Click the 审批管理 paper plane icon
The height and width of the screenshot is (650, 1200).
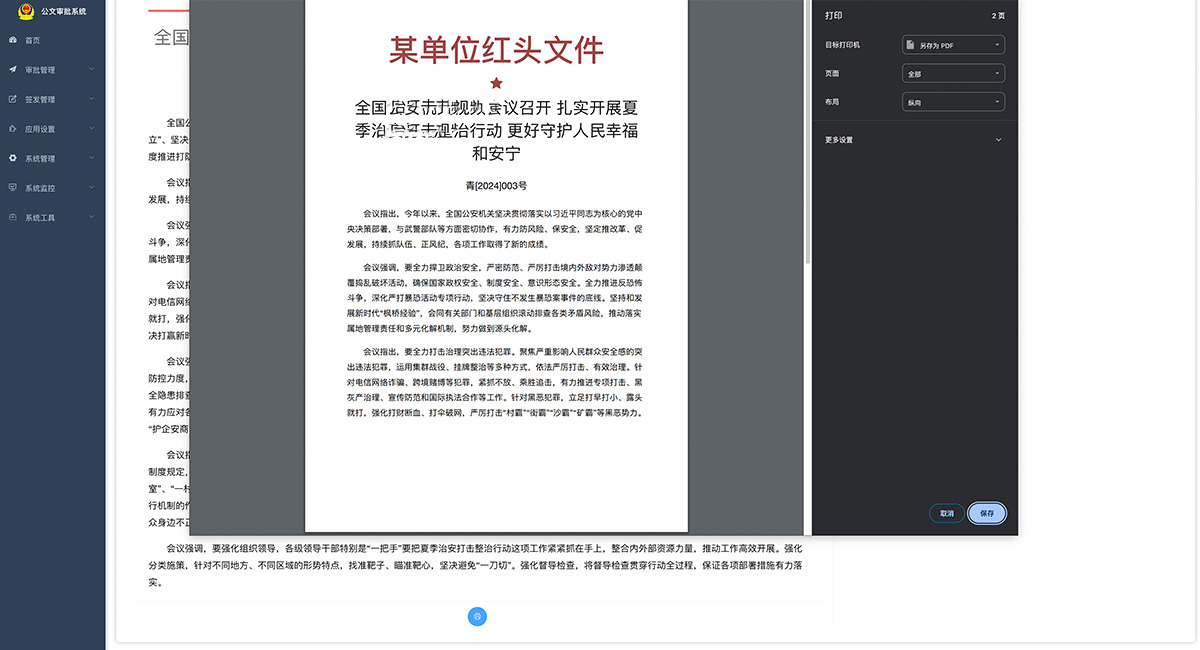pos(13,70)
